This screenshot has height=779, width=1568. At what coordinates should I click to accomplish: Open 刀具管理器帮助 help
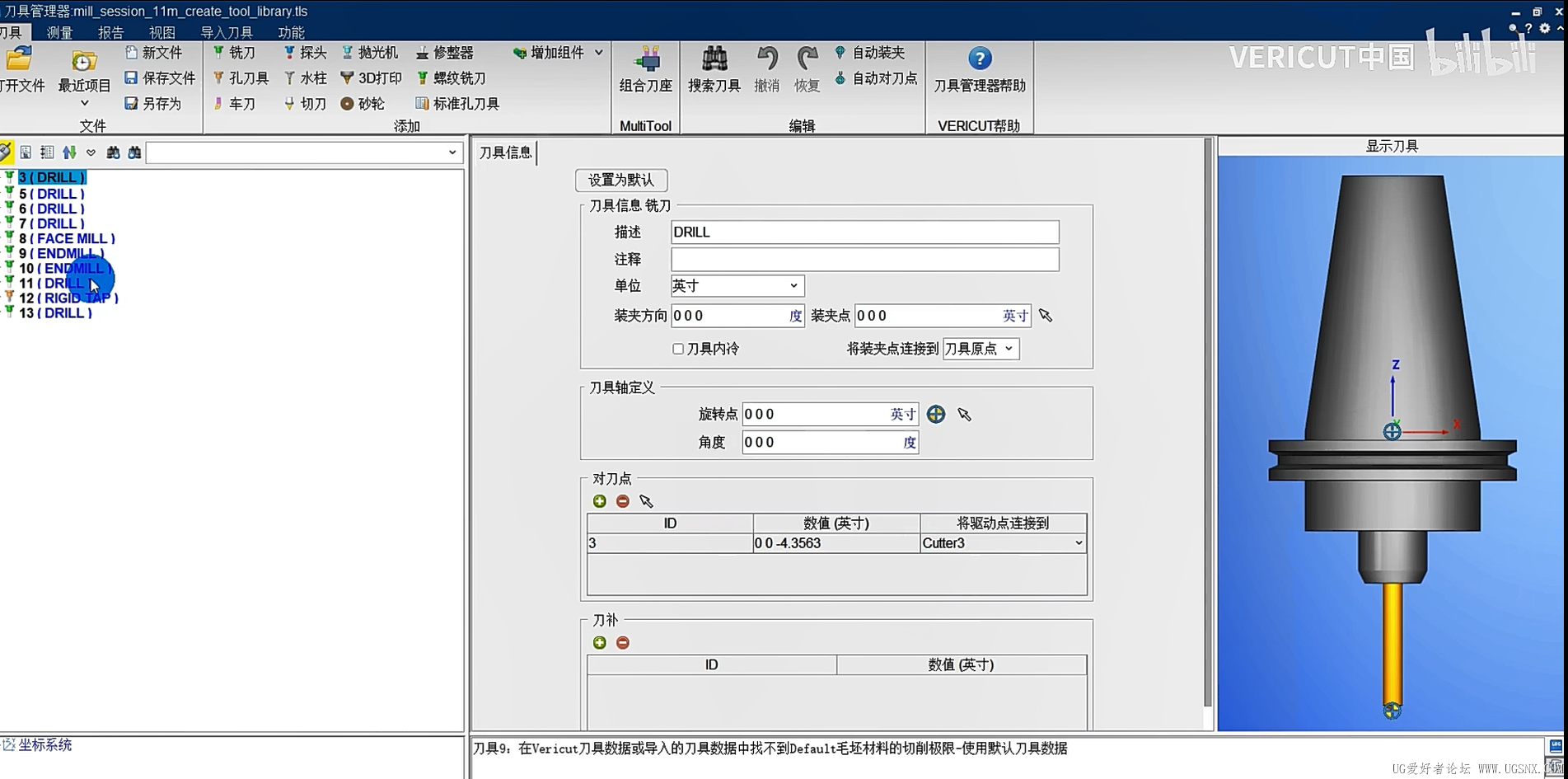coord(980,69)
